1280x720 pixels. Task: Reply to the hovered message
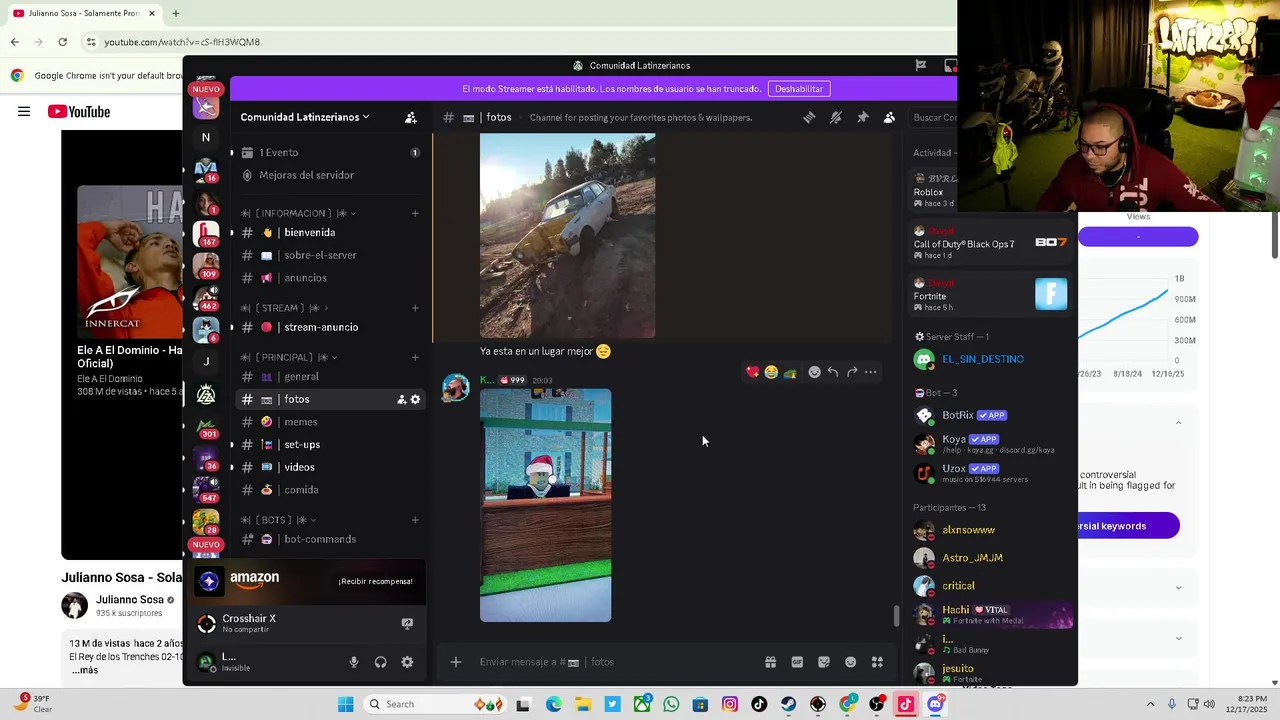pyautogui.click(x=833, y=372)
